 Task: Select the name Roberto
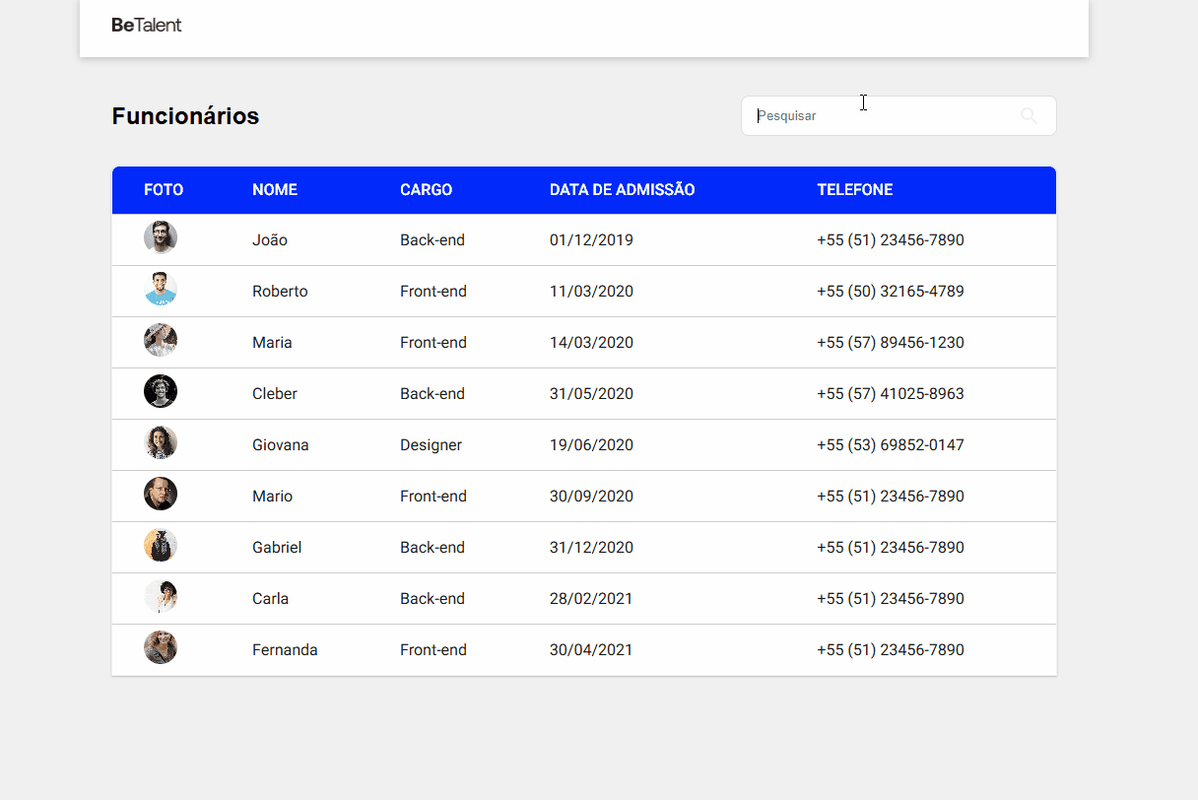click(x=280, y=291)
